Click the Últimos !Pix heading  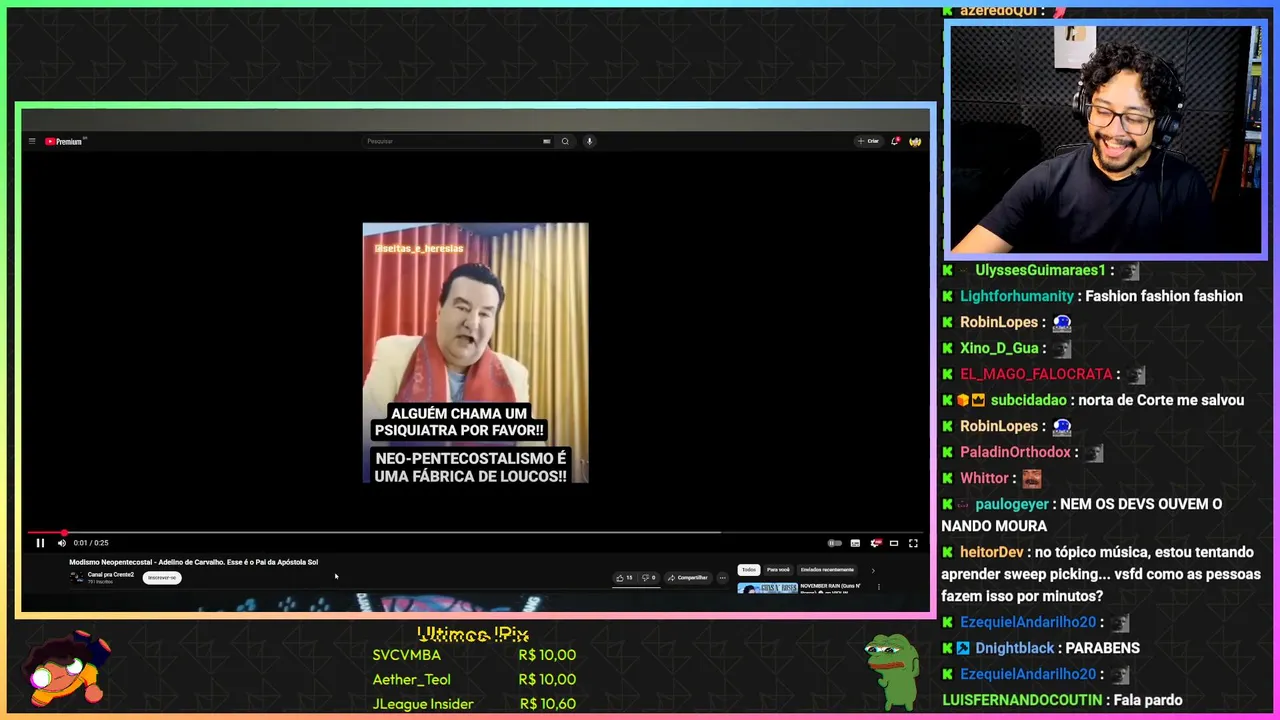tap(473, 635)
